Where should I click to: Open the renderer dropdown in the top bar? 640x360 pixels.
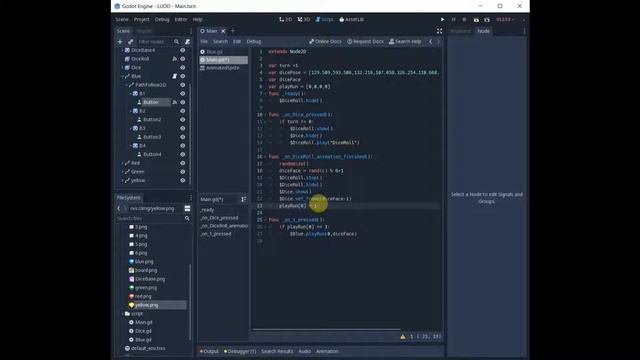coord(505,20)
